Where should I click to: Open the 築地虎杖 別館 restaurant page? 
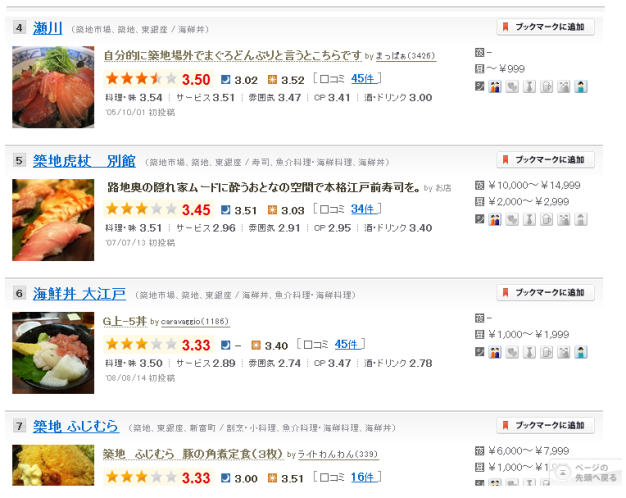84,161
